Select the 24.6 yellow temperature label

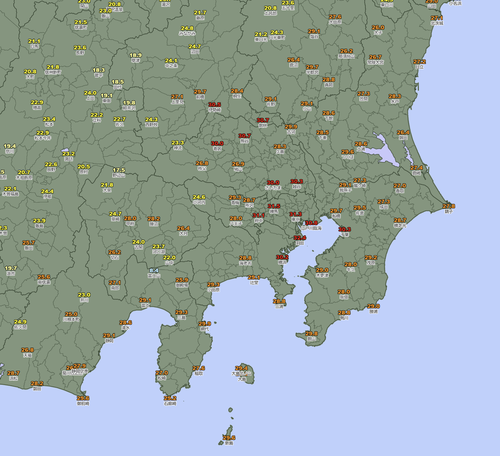tap(199, 197)
